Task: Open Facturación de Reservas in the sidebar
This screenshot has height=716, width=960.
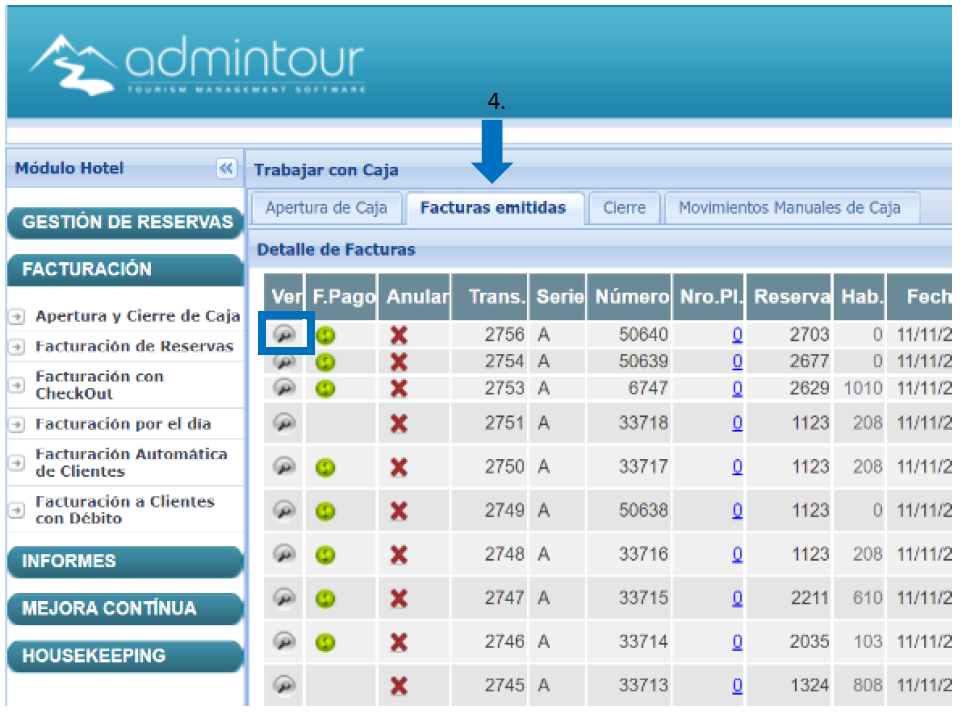Action: pos(134,347)
